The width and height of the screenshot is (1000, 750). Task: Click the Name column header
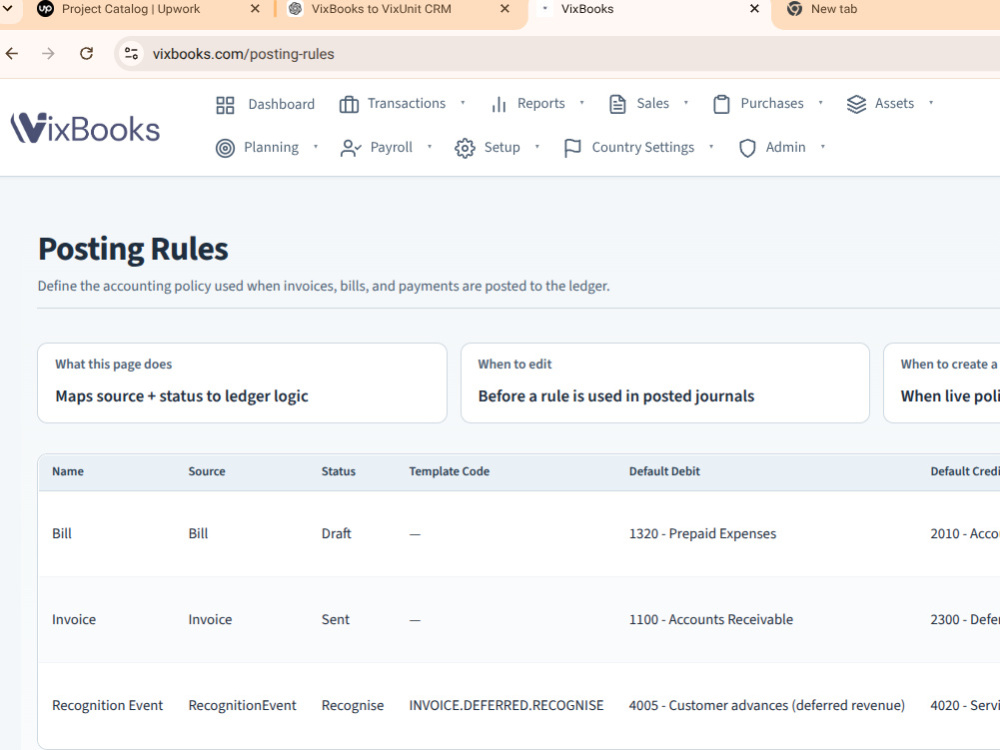[68, 471]
